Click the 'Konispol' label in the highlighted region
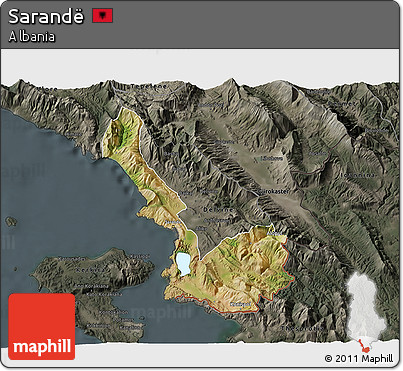The height and width of the screenshot is (371, 403). [240, 304]
